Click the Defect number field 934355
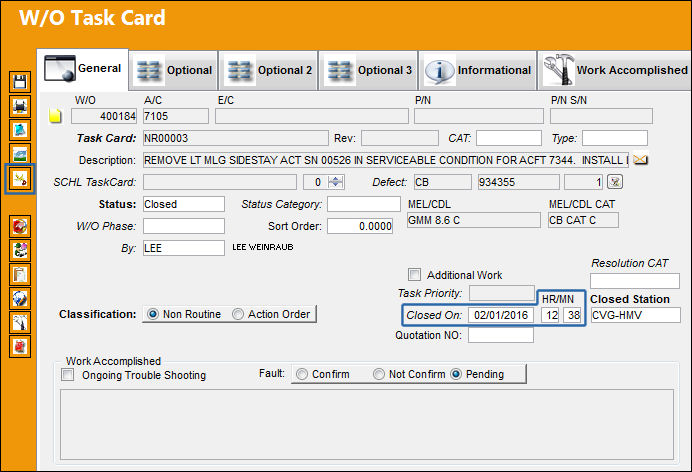 519,182
